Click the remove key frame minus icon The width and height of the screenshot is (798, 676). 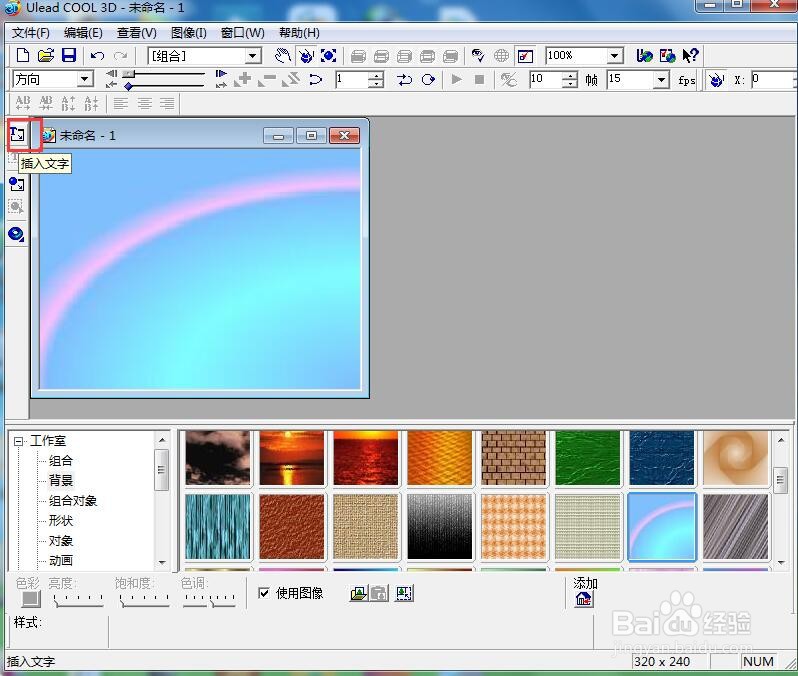(267, 79)
